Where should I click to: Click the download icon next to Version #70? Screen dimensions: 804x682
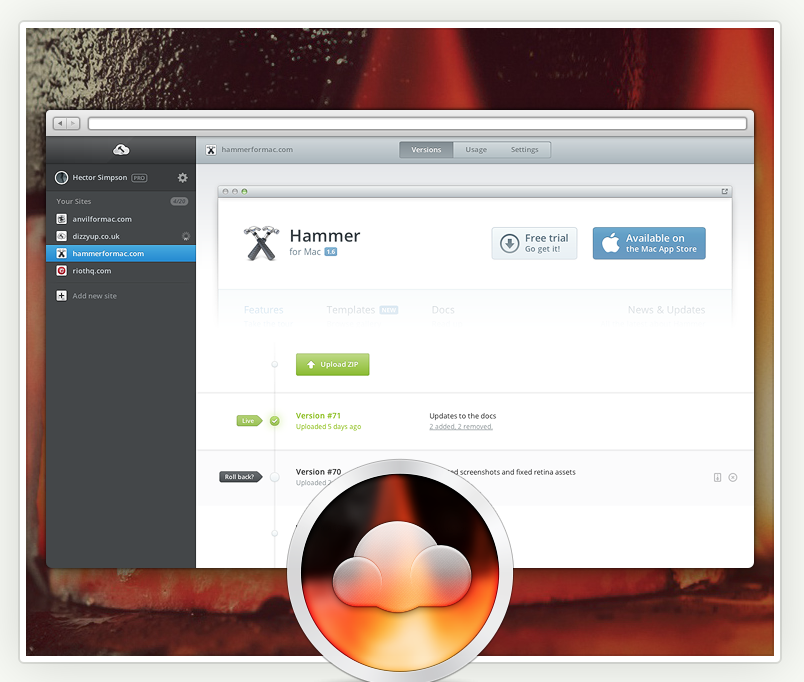[717, 477]
